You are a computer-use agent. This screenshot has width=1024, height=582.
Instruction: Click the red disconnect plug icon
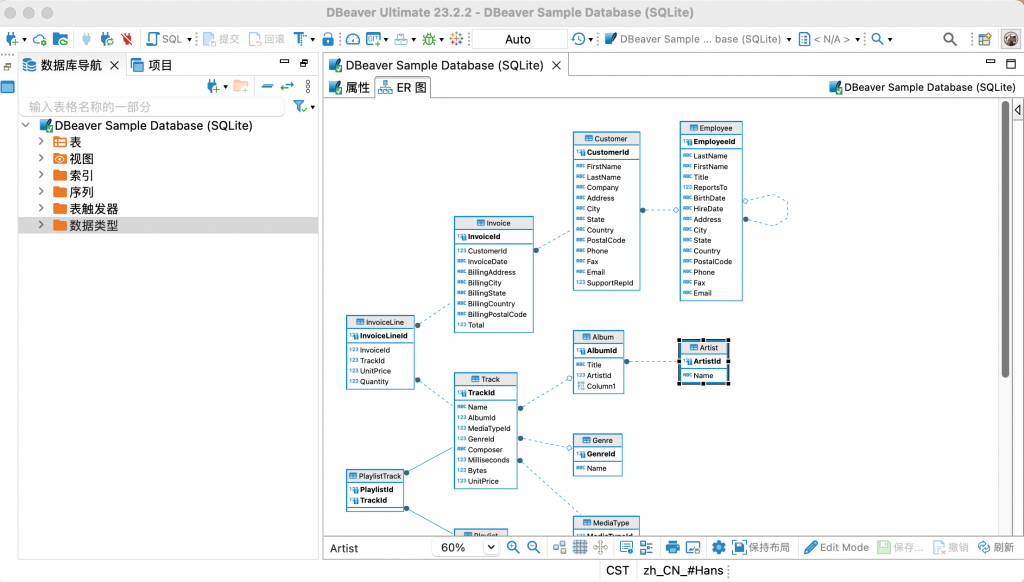pyautogui.click(x=126, y=39)
